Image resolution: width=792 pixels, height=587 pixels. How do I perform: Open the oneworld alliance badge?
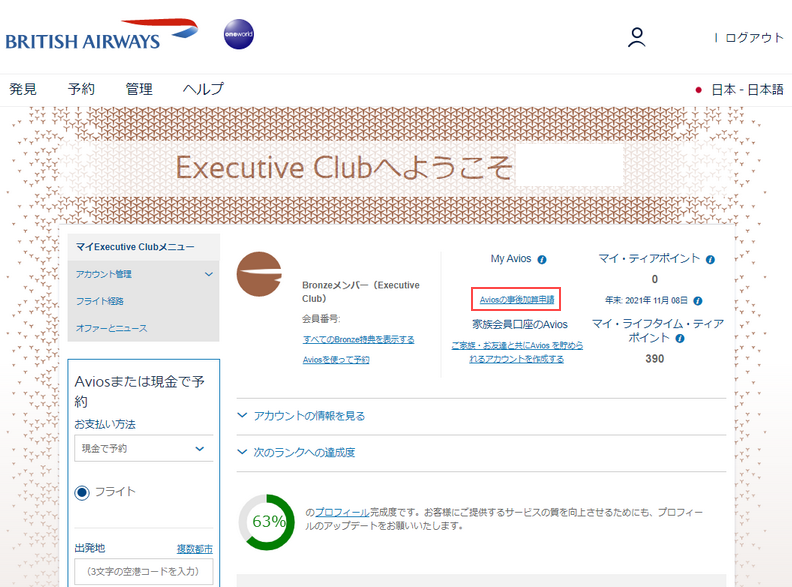[238, 34]
